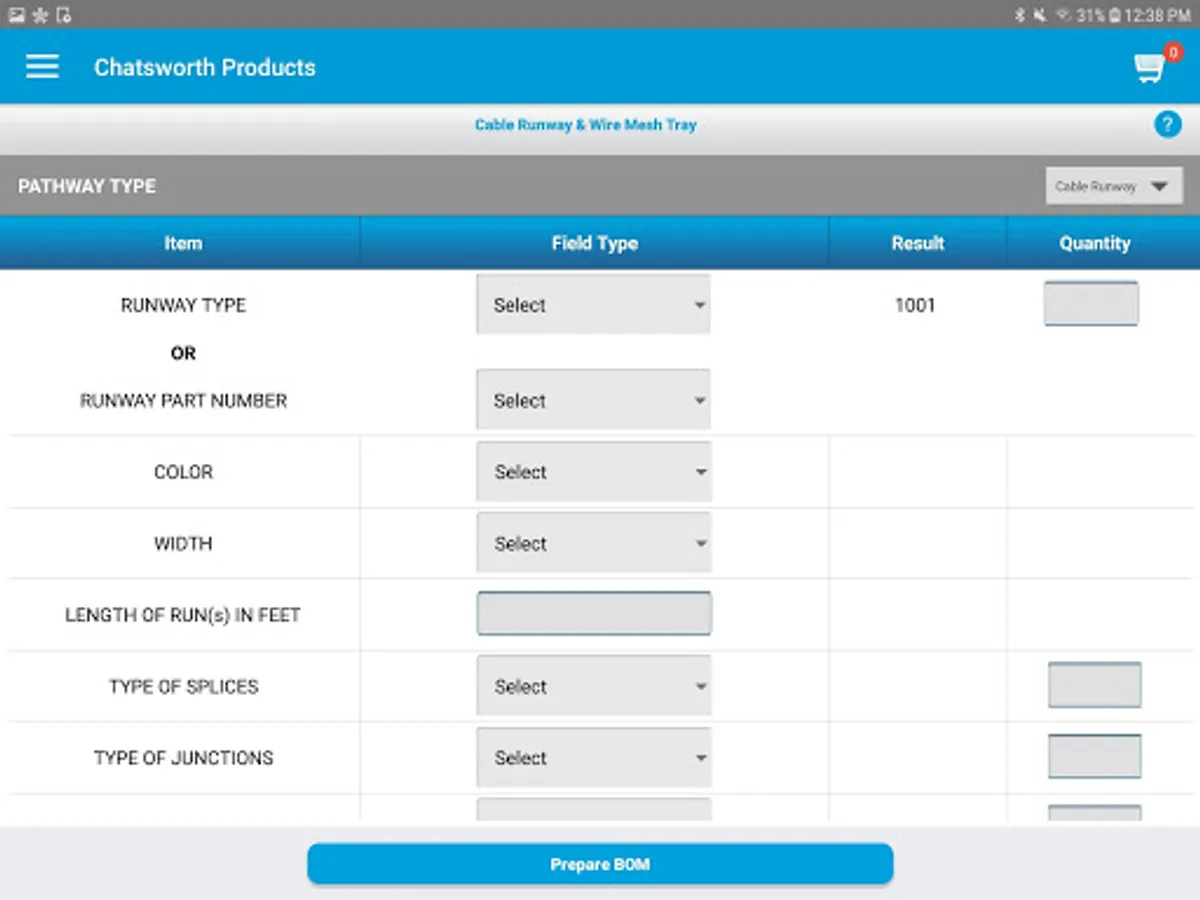Screen dimensions: 1200x900
Task: Focus the Type of Splices quantity field
Action: coord(1095,685)
